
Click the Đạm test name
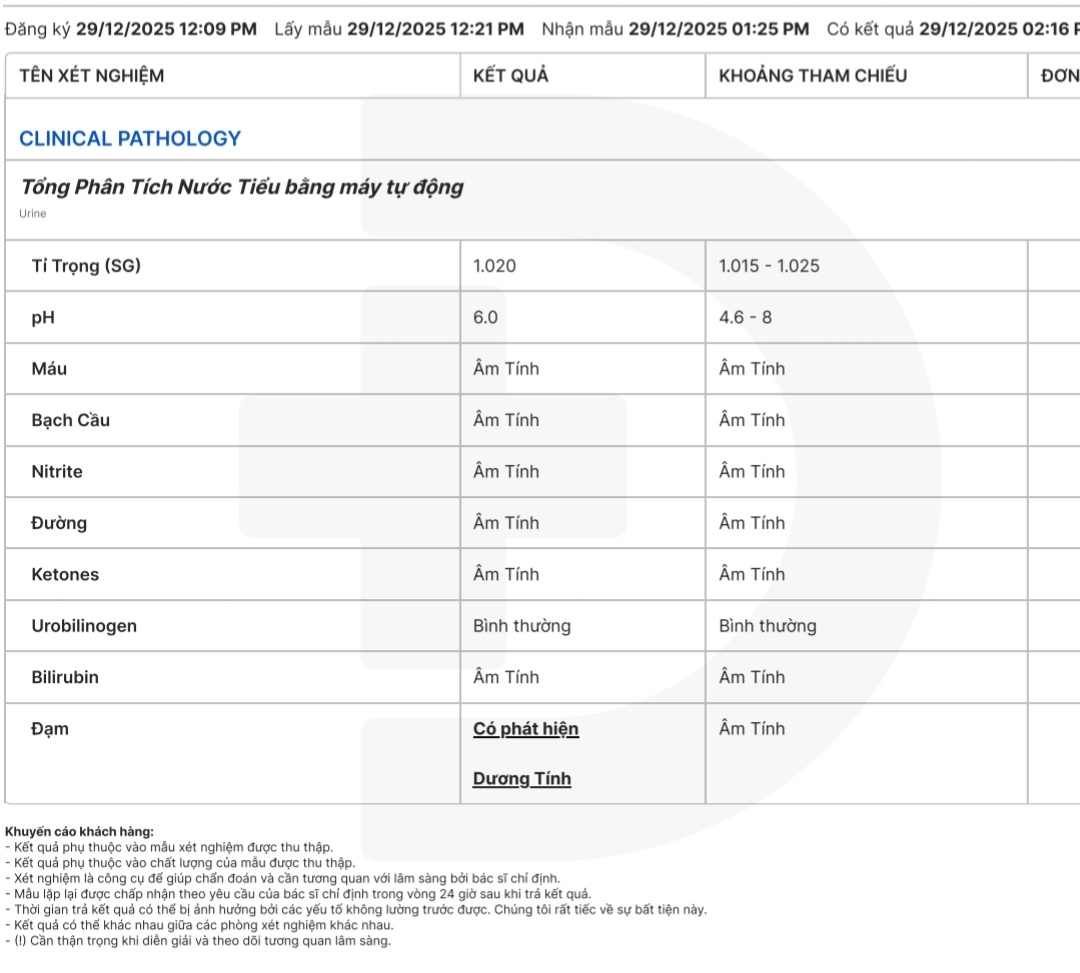[x=50, y=729]
